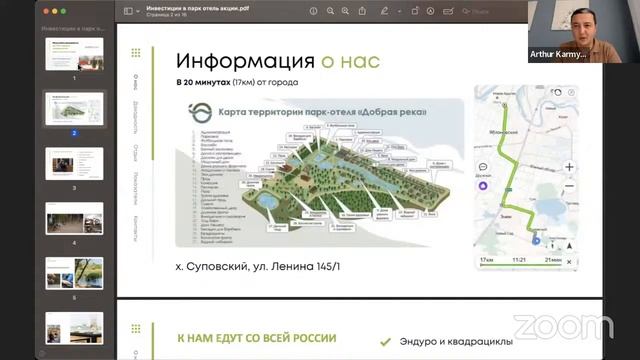
Task: Open the form filling tool icon
Action: click(x=448, y=11)
